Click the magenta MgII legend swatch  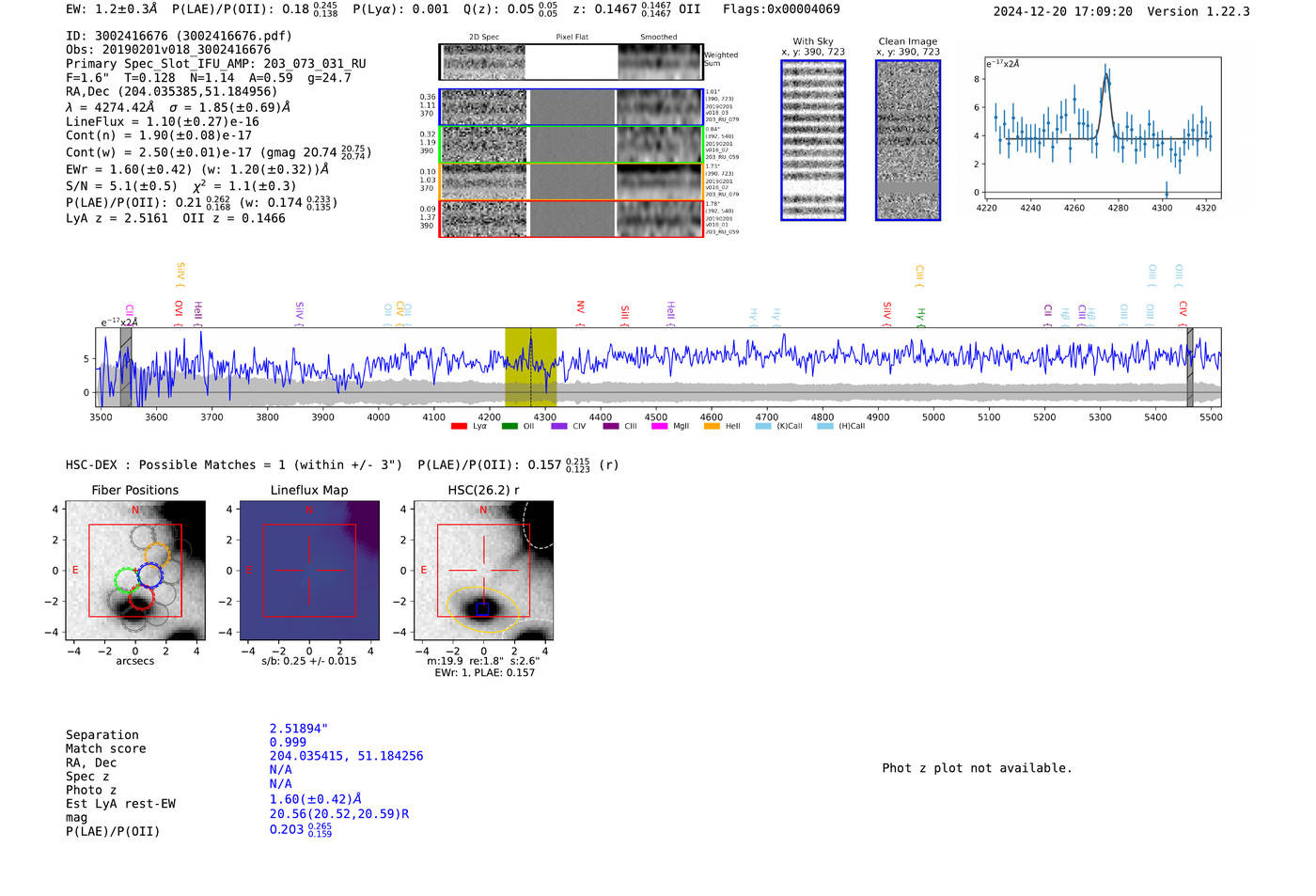click(x=659, y=426)
